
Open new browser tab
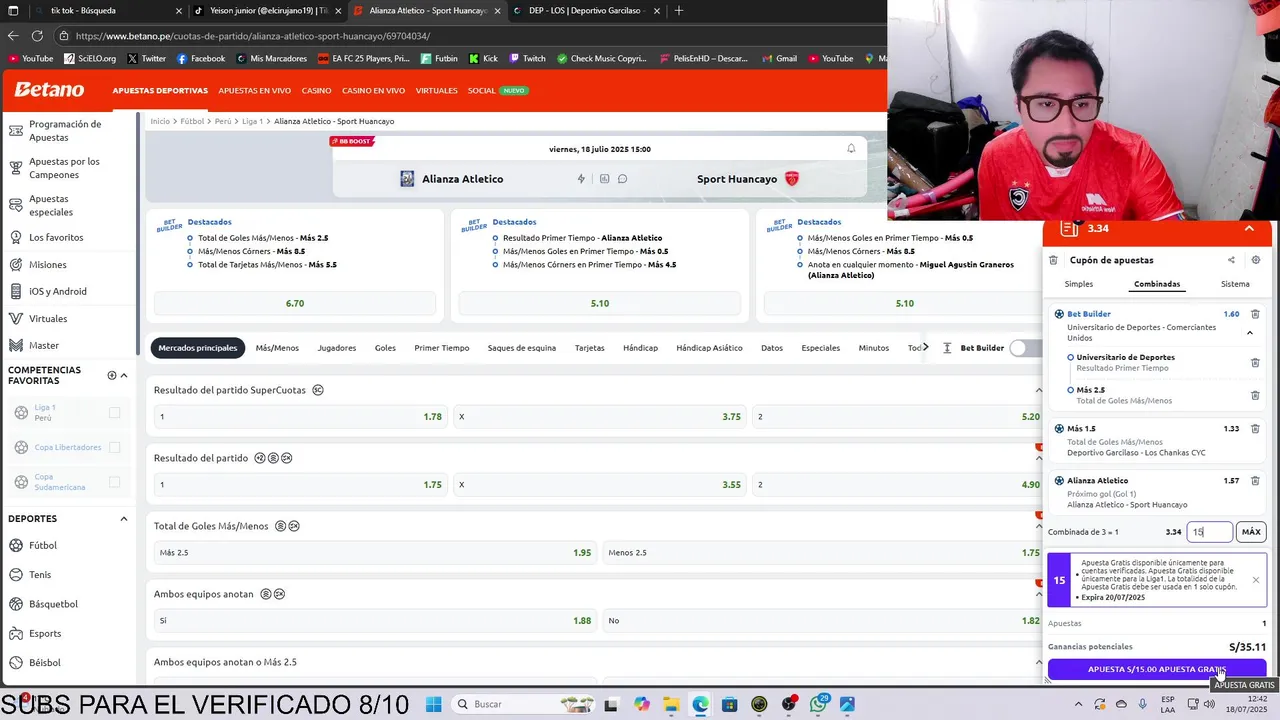coord(679,11)
